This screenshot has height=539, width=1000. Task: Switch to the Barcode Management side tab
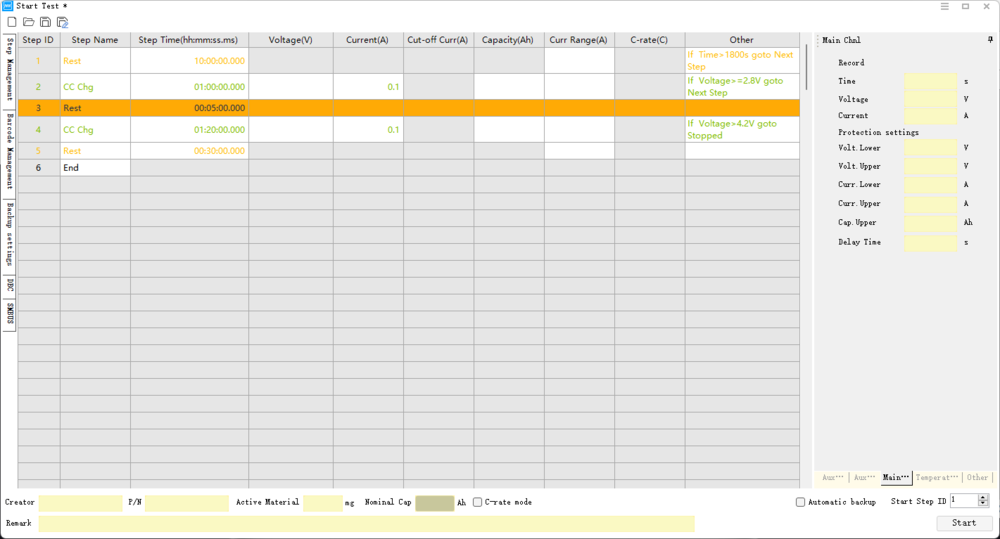tap(9, 152)
